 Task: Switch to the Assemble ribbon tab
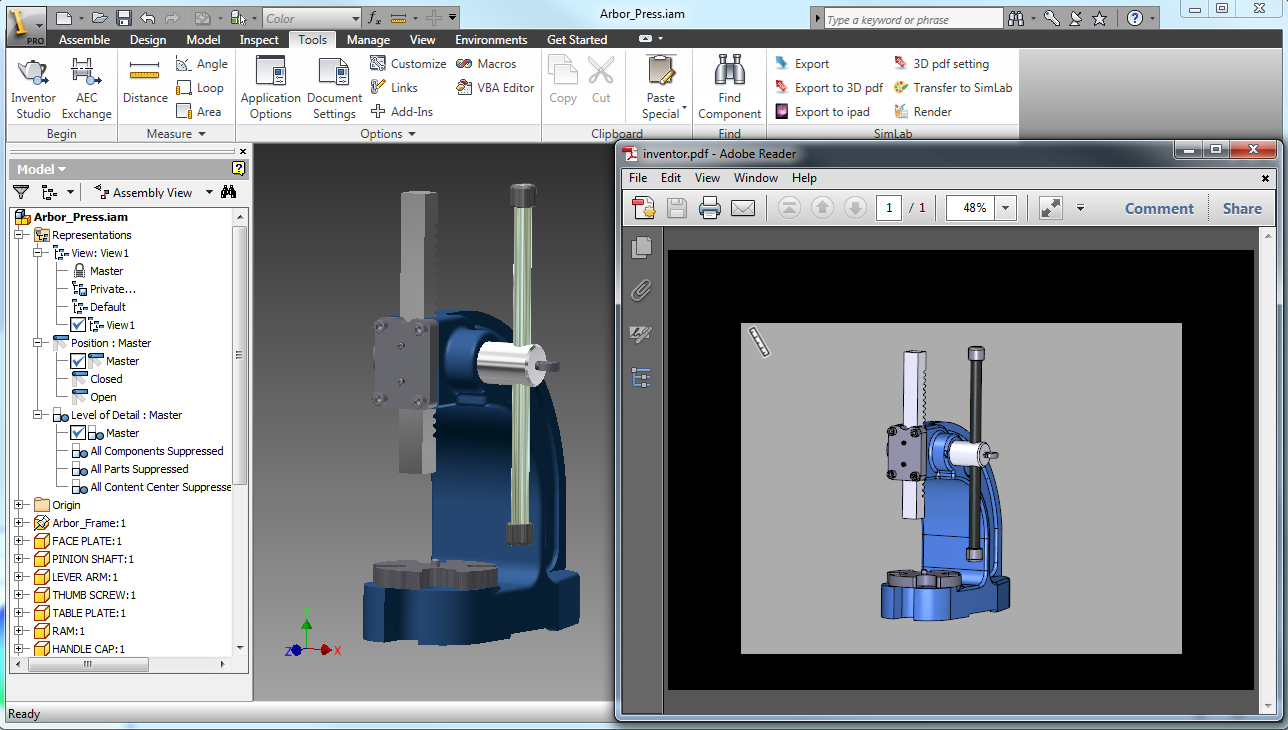coord(84,40)
